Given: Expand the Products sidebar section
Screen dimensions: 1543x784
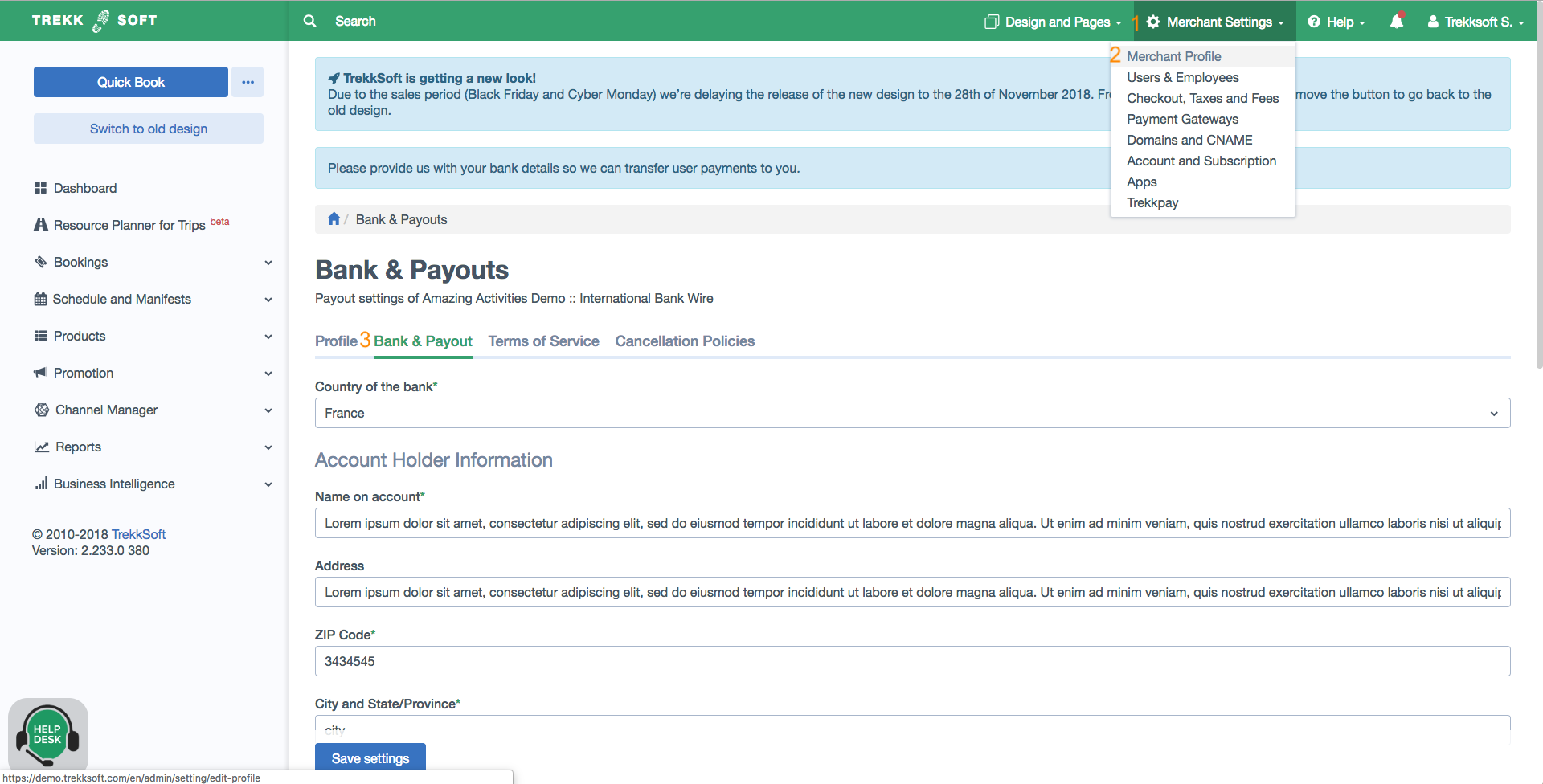Looking at the screenshot, I should pyautogui.click(x=268, y=337).
